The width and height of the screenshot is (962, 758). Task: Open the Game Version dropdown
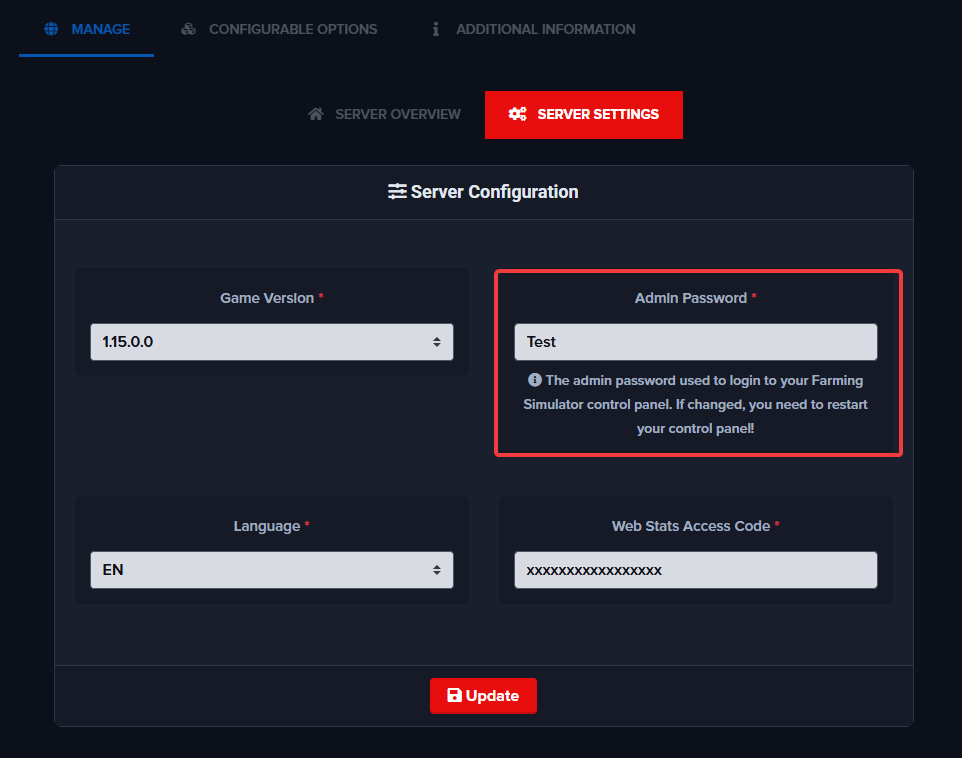(x=271, y=342)
